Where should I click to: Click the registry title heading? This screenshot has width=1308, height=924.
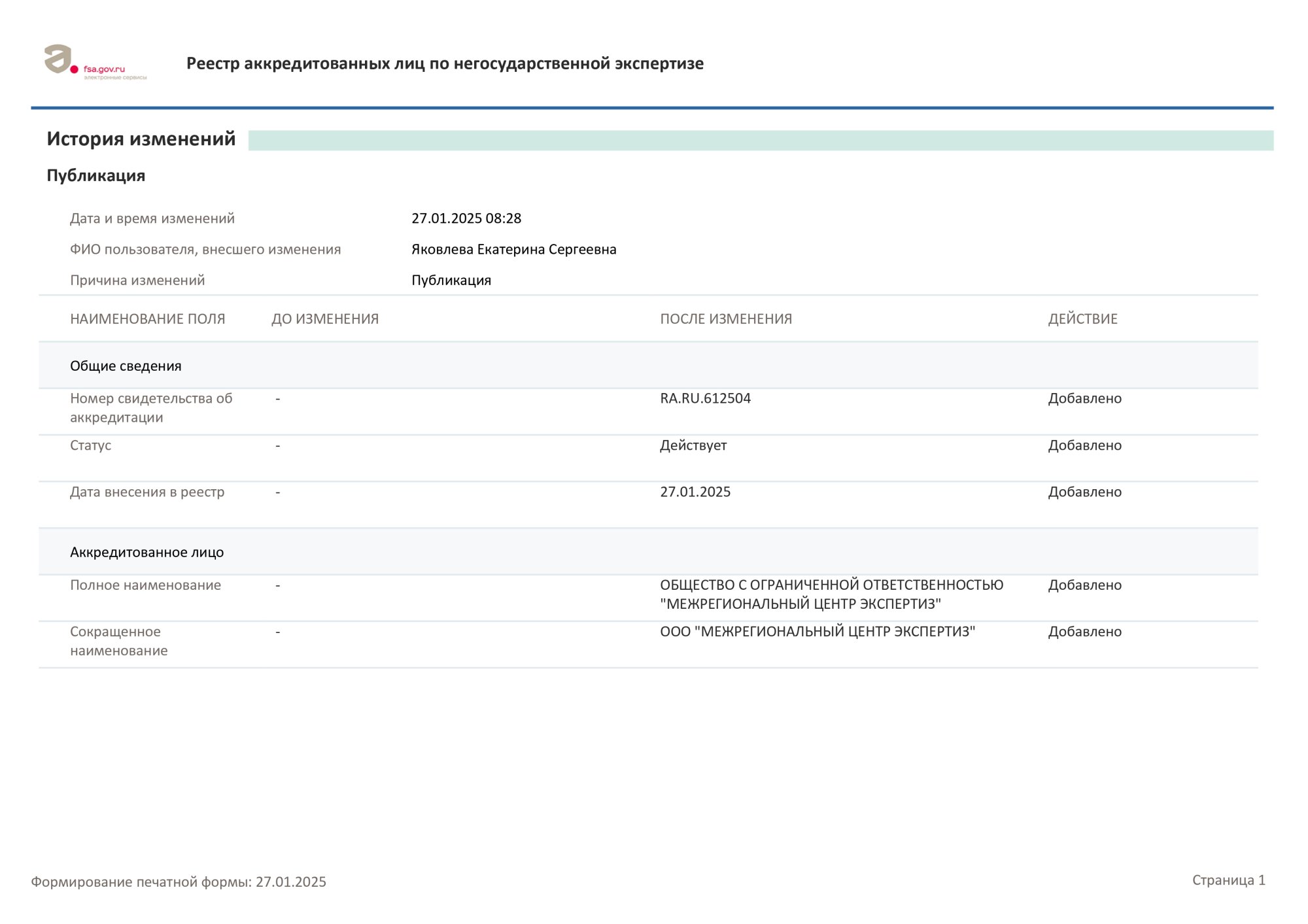click(x=445, y=63)
